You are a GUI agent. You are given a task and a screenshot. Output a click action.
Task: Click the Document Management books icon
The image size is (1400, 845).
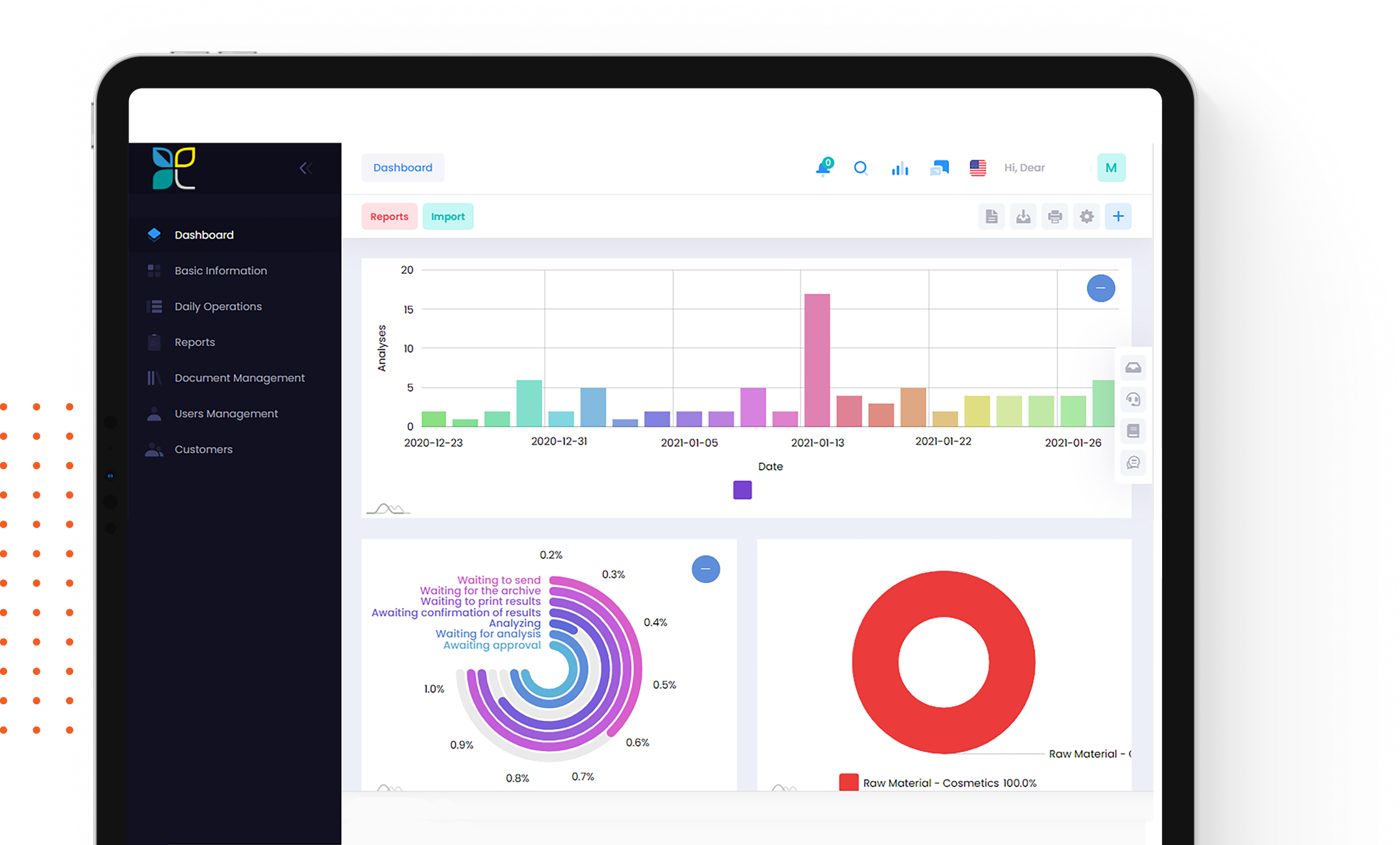[x=154, y=378]
